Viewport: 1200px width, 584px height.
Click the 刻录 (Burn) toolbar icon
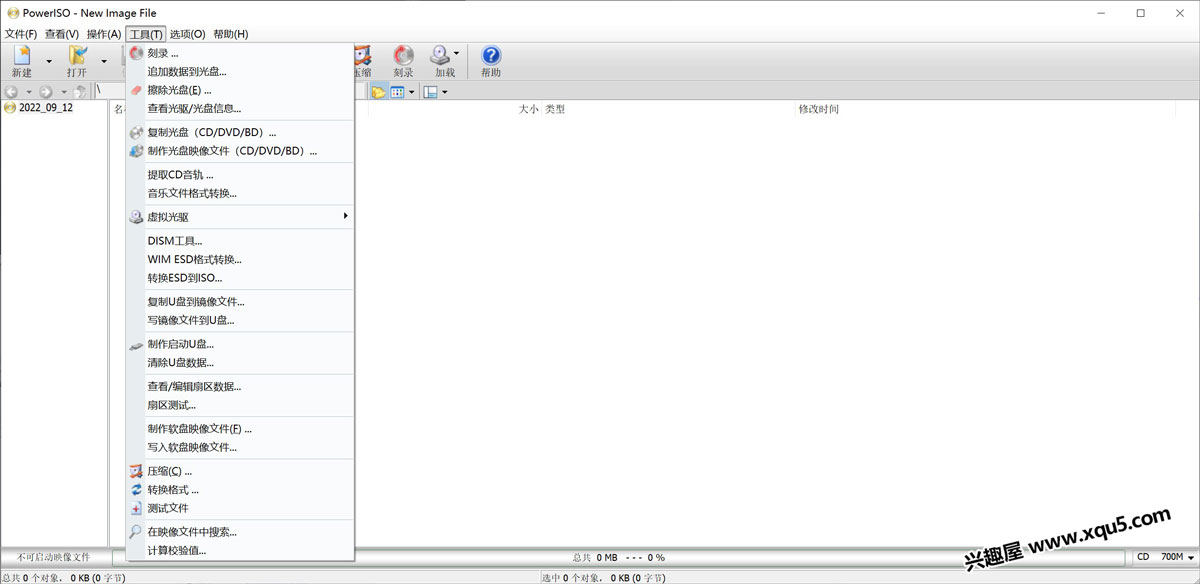click(x=403, y=56)
